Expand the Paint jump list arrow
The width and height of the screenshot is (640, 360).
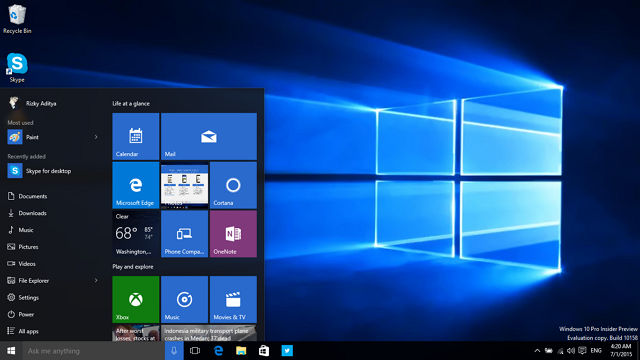tap(96, 137)
